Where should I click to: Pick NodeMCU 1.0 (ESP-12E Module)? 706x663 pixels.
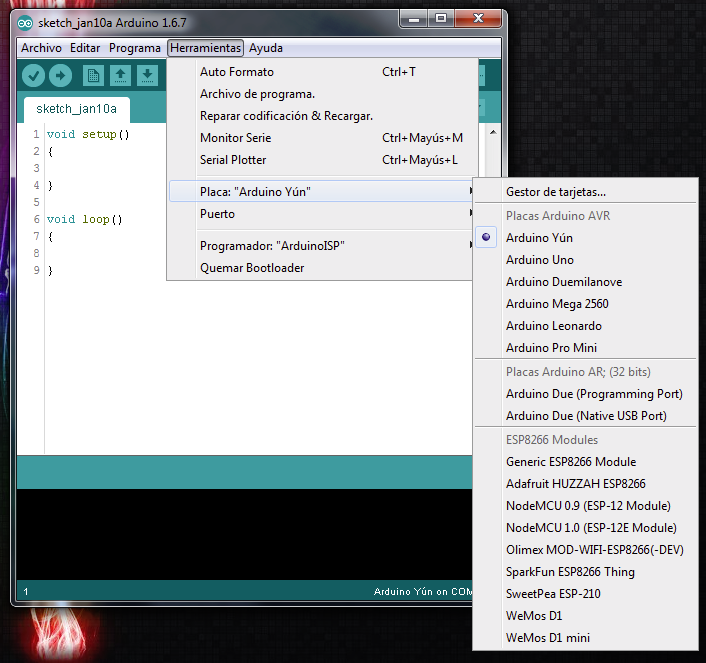pyautogui.click(x=586, y=528)
